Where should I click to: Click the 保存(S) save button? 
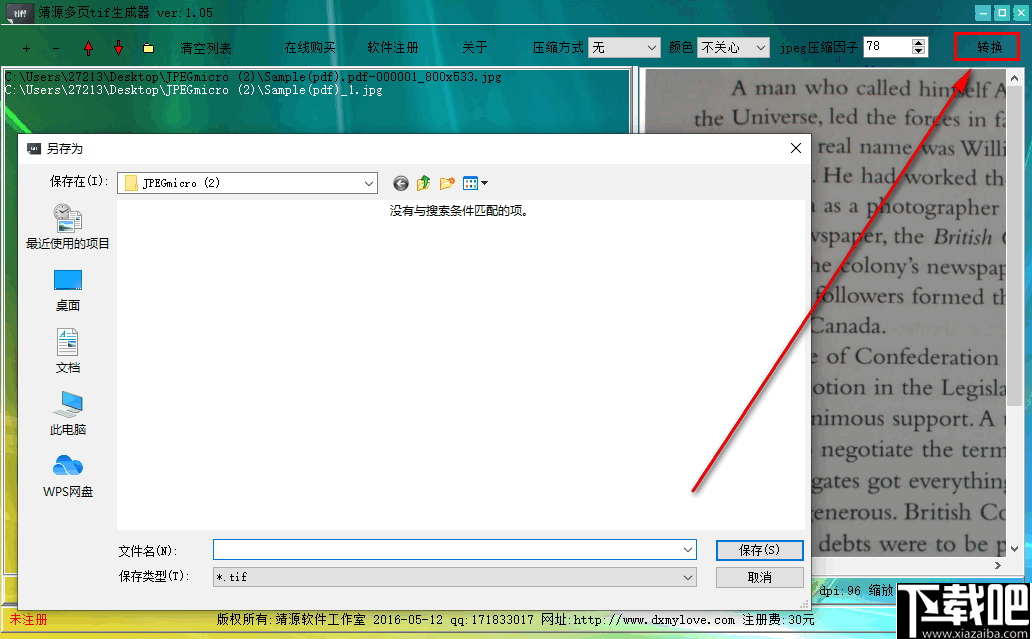(x=760, y=550)
